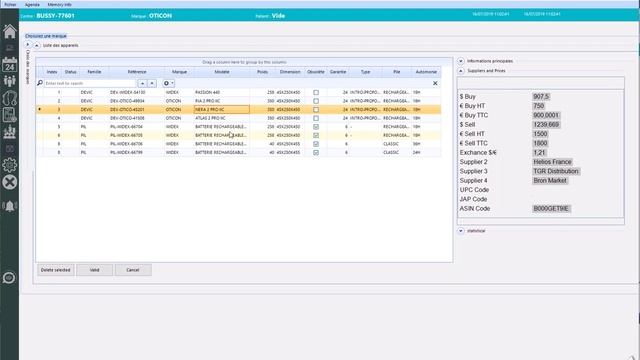Click the Cancel button

pos(133,270)
